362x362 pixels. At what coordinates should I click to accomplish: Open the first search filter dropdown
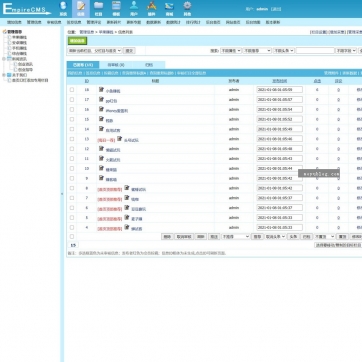click(231, 51)
